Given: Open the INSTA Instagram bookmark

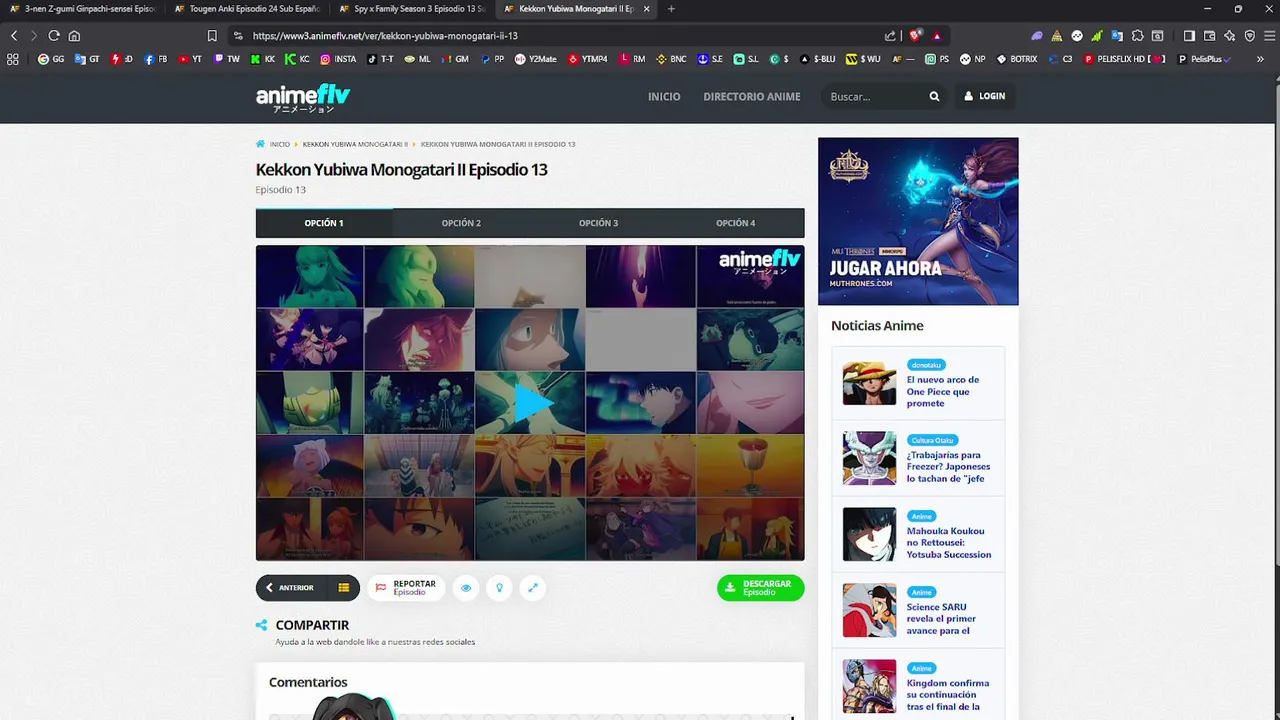Looking at the screenshot, I should click(338, 59).
